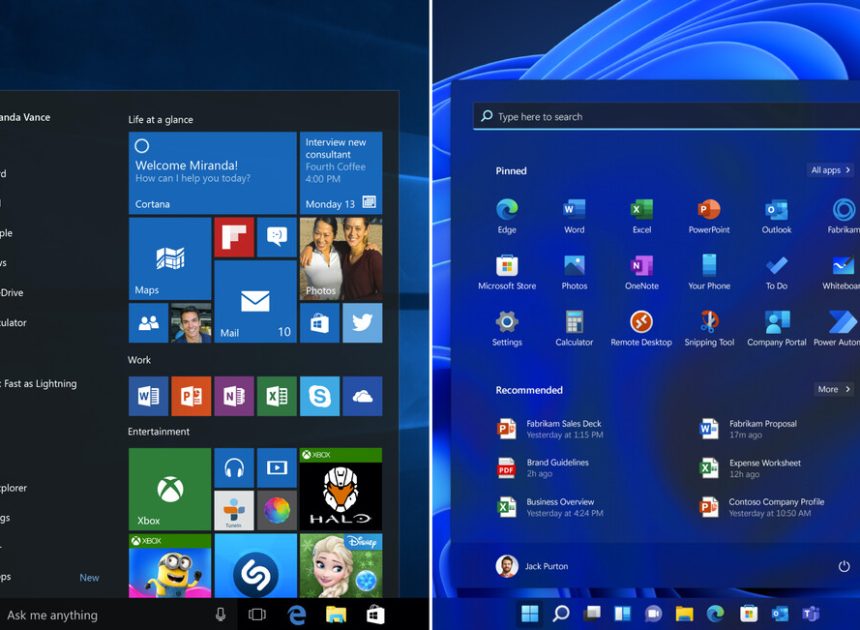Open the People tile
This screenshot has width=860, height=630.
click(x=149, y=323)
